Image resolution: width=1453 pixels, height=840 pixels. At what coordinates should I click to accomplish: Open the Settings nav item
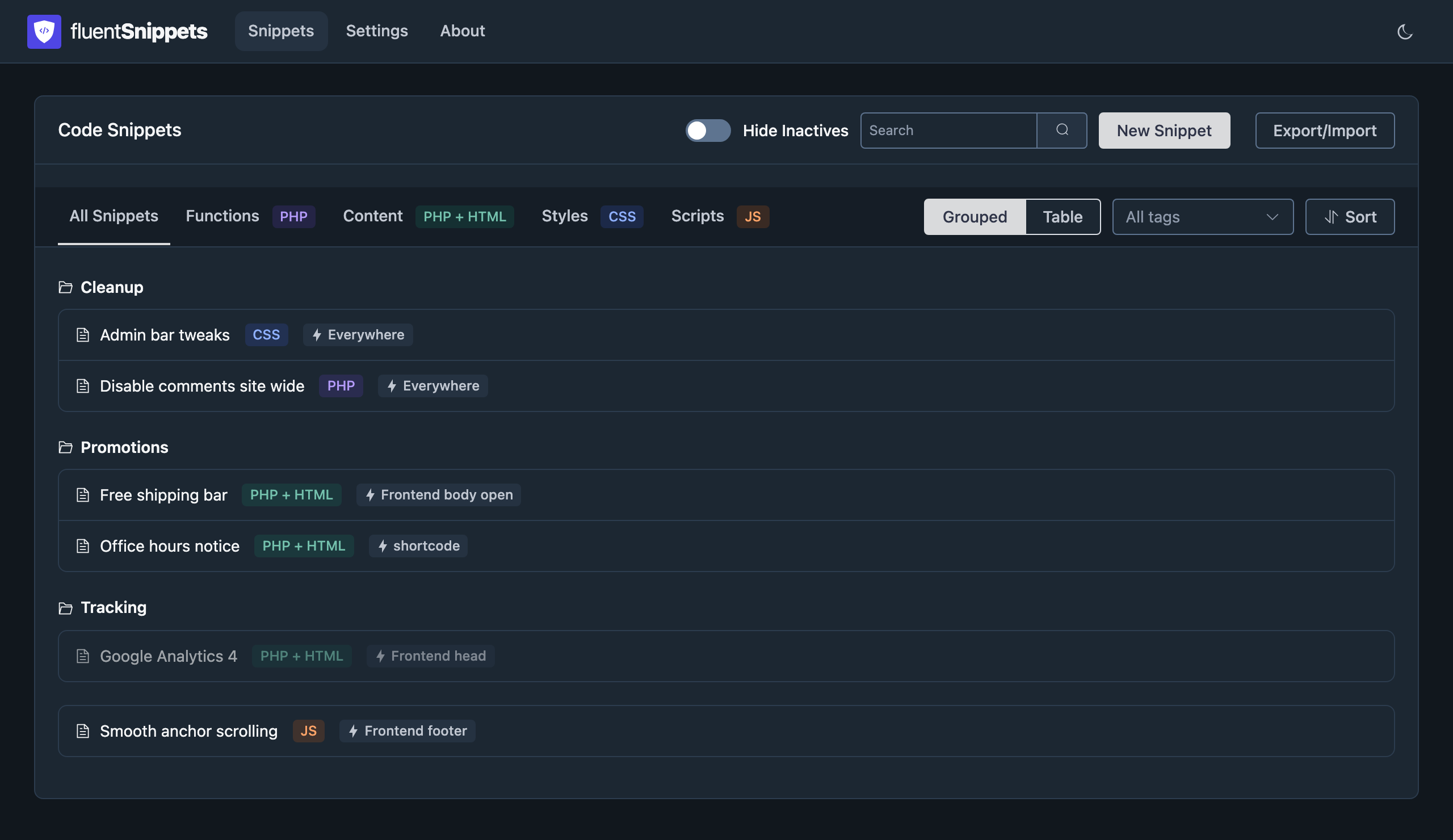[376, 31]
